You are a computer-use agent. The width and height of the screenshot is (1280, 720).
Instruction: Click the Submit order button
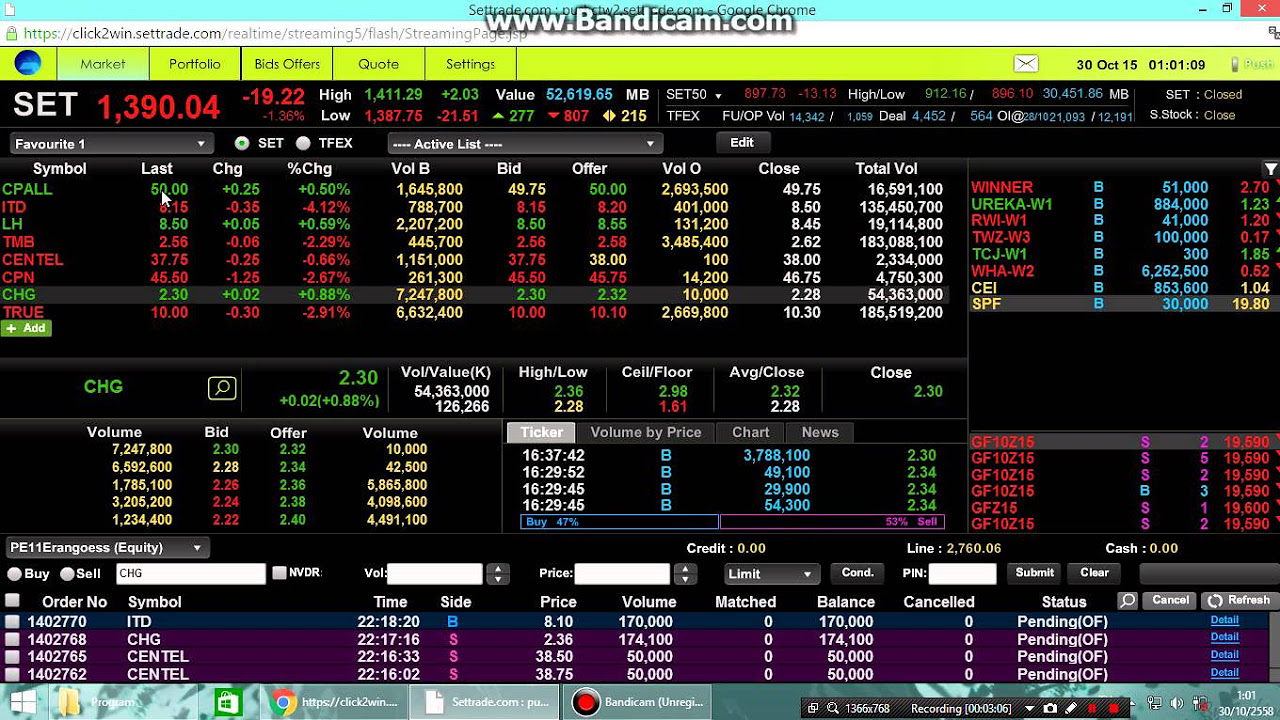1035,573
